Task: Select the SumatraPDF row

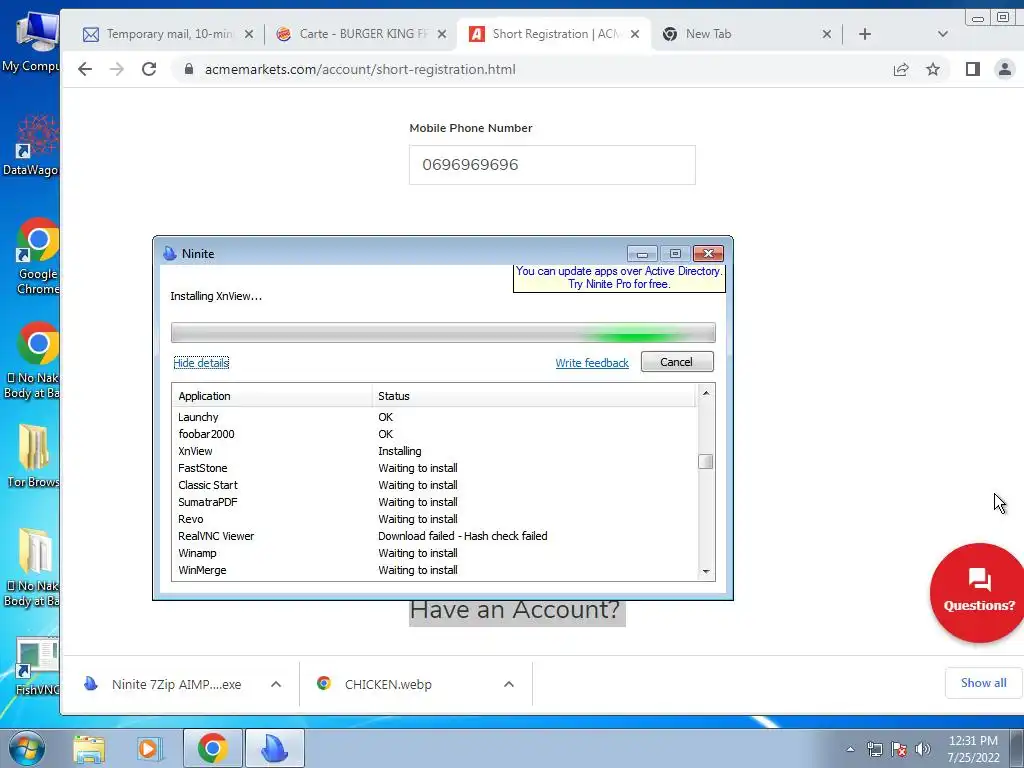Action: pos(434,502)
